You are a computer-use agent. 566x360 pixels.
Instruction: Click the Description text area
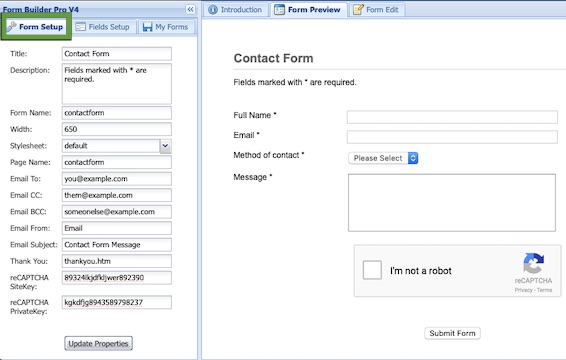pos(117,84)
